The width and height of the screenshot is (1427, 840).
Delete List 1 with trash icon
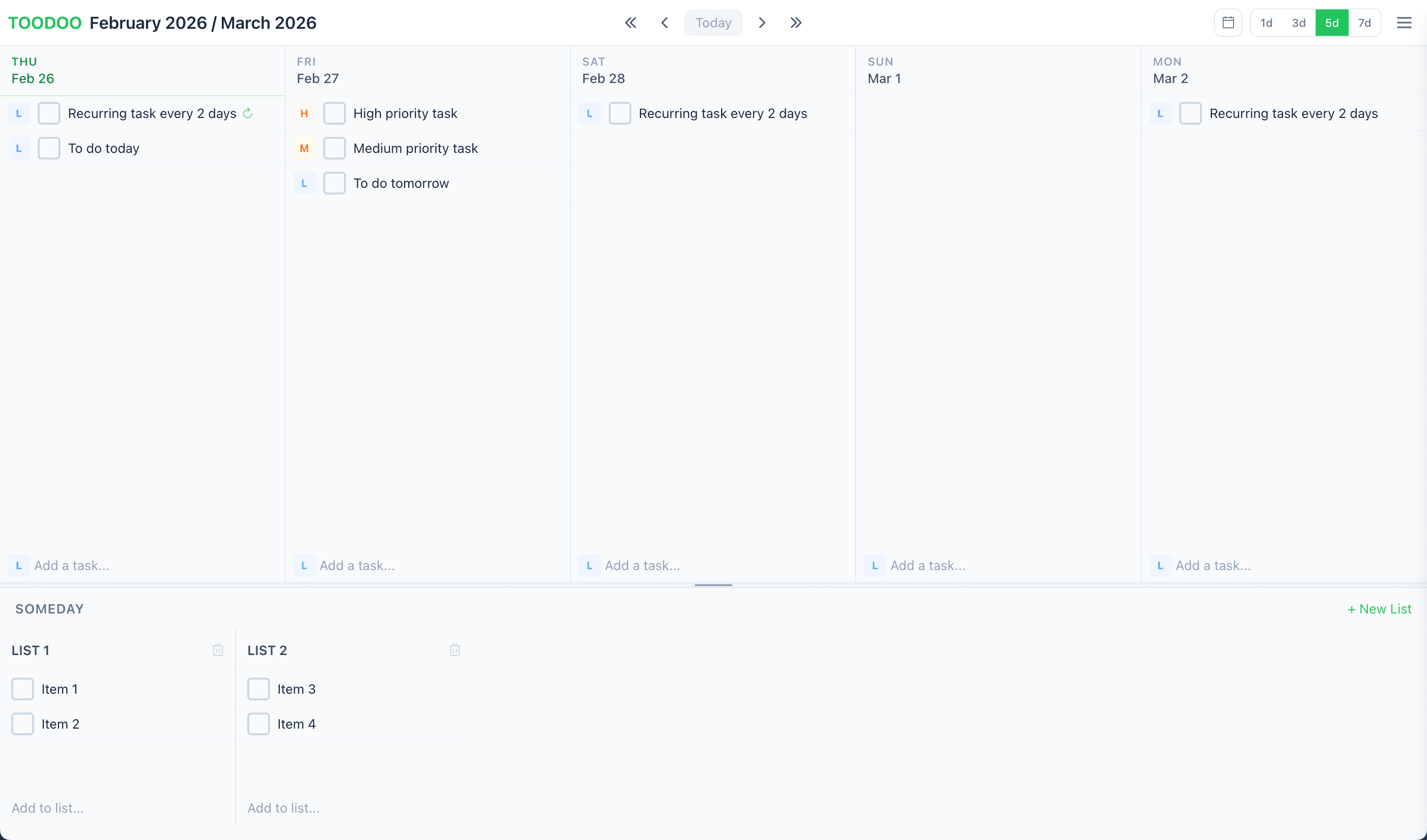coord(218,650)
